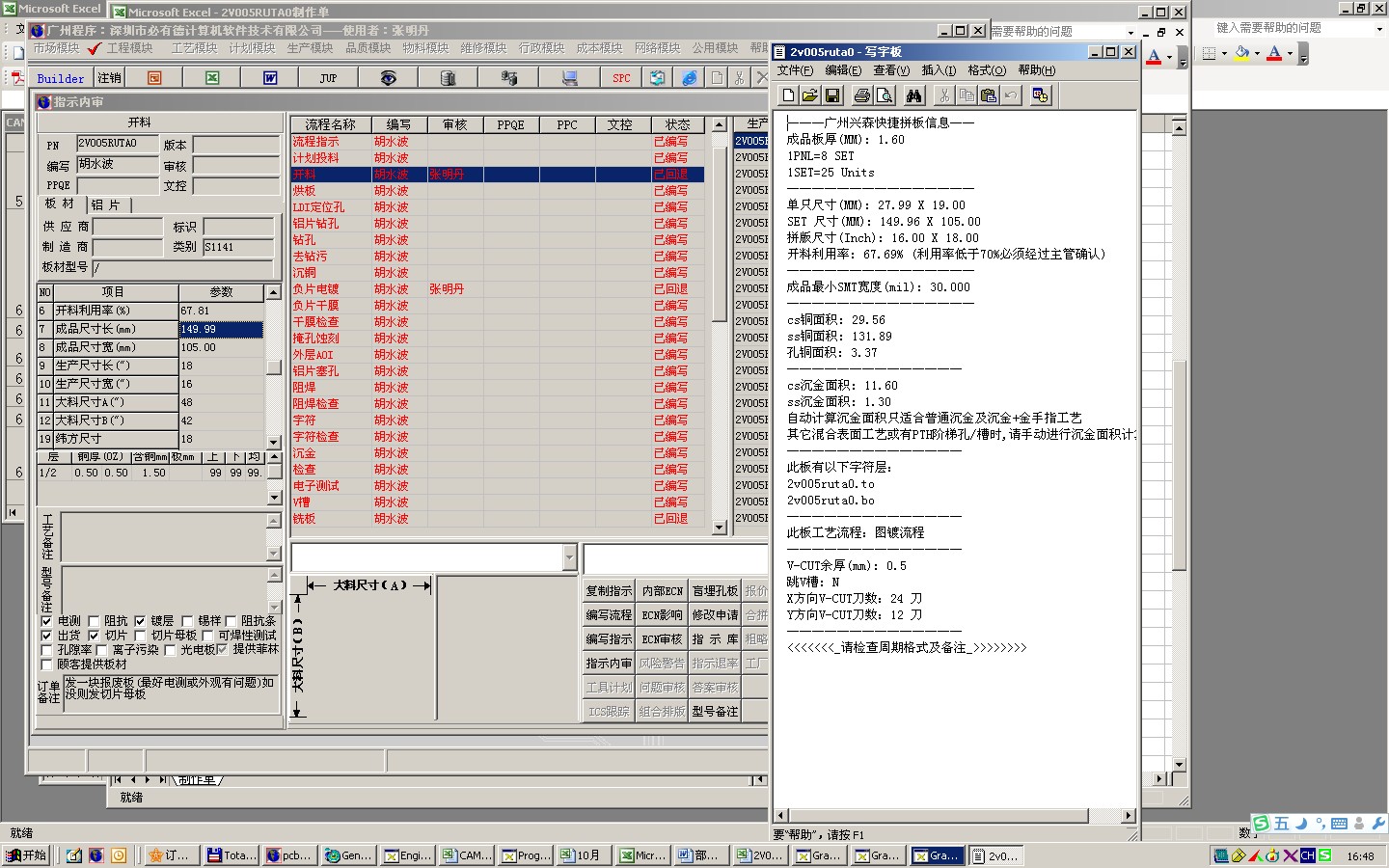
Task: Click Find binoculars icon in WordPad toolbar
Action: click(913, 95)
